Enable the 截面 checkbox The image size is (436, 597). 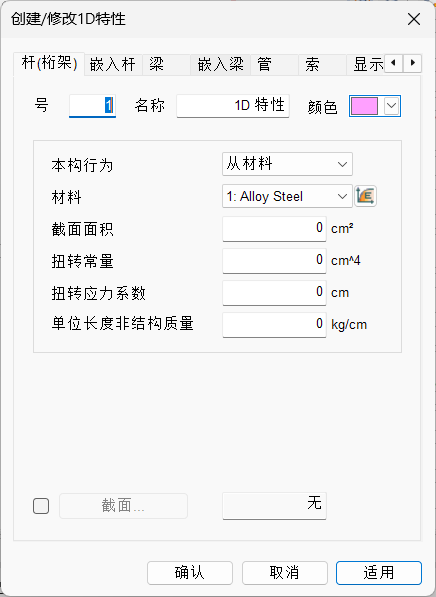click(x=41, y=506)
